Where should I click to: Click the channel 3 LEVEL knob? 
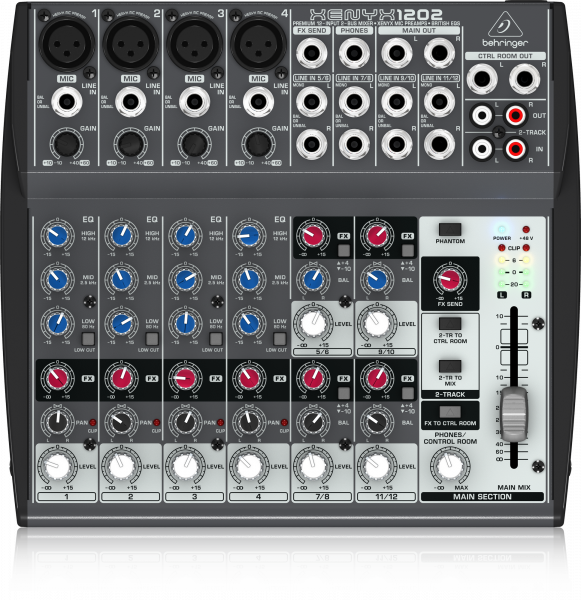click(186, 466)
